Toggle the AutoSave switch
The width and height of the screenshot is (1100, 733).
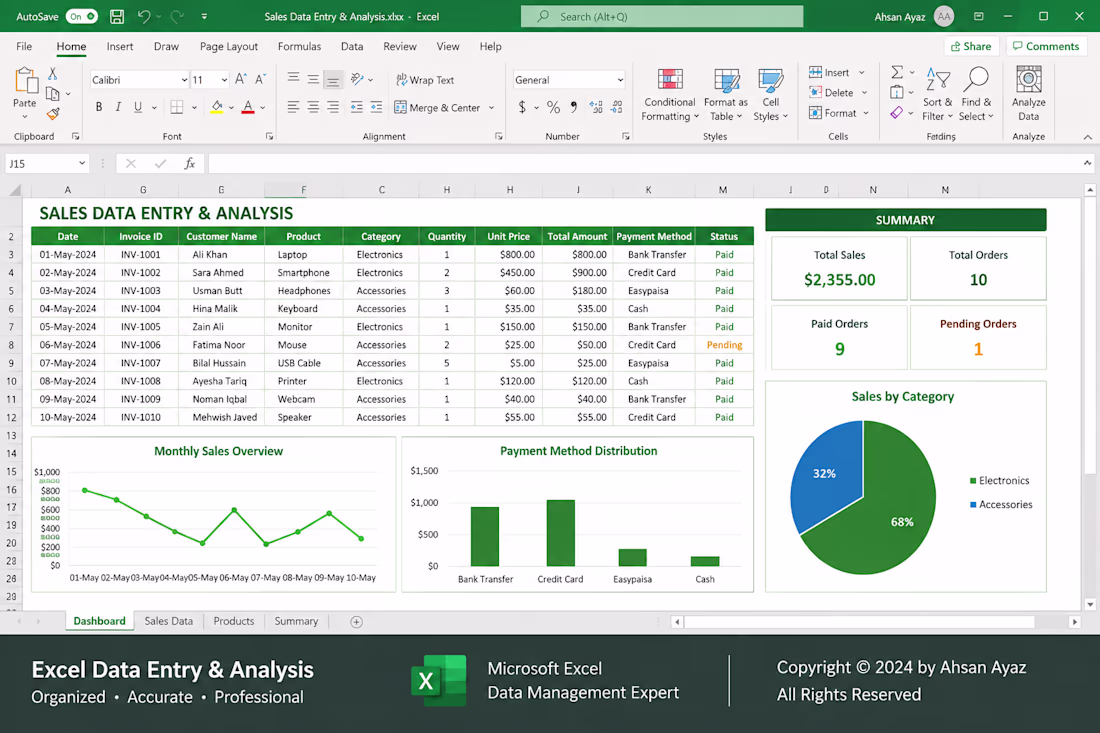(81, 16)
